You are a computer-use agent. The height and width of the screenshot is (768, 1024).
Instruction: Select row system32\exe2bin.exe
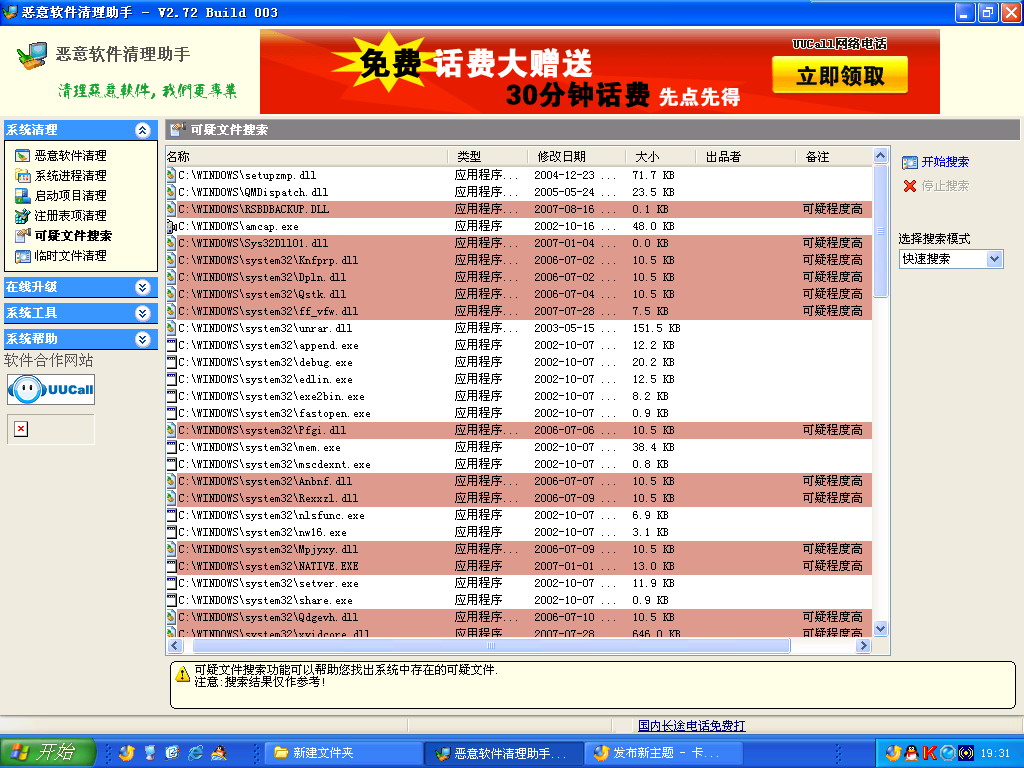(x=519, y=396)
